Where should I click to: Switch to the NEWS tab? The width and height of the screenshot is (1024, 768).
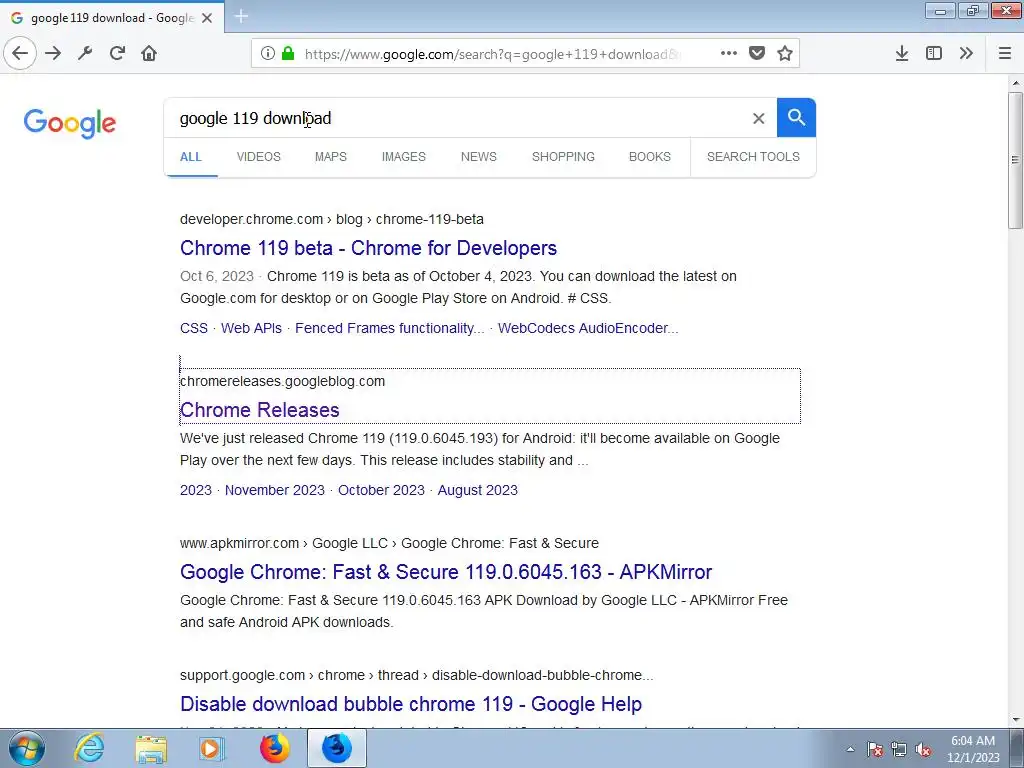tap(479, 157)
